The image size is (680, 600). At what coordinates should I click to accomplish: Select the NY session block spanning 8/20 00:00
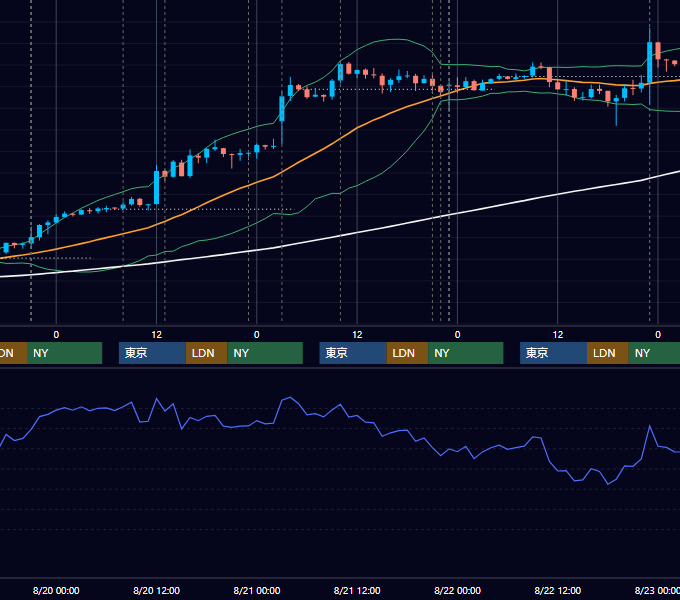click(64, 353)
